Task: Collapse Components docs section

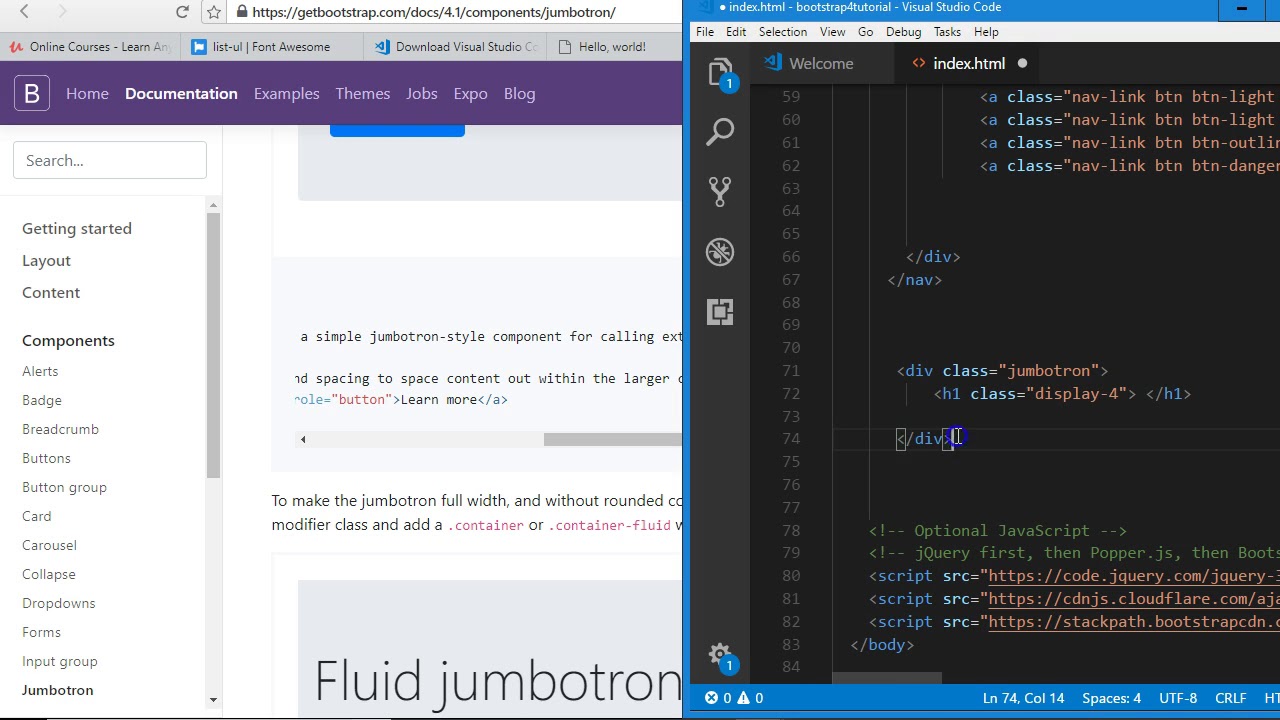Action: tap(68, 340)
